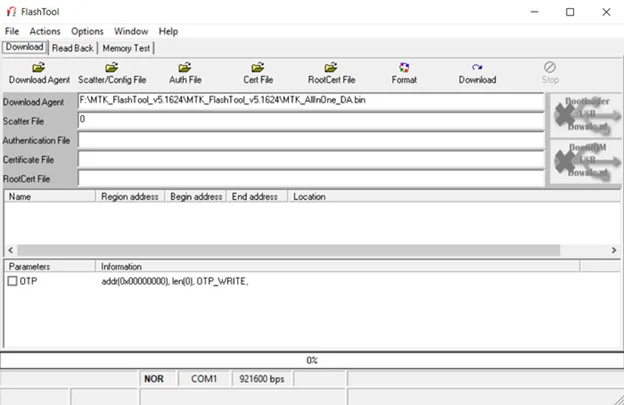Click the horizontal scrollbar right arrow

[614, 250]
